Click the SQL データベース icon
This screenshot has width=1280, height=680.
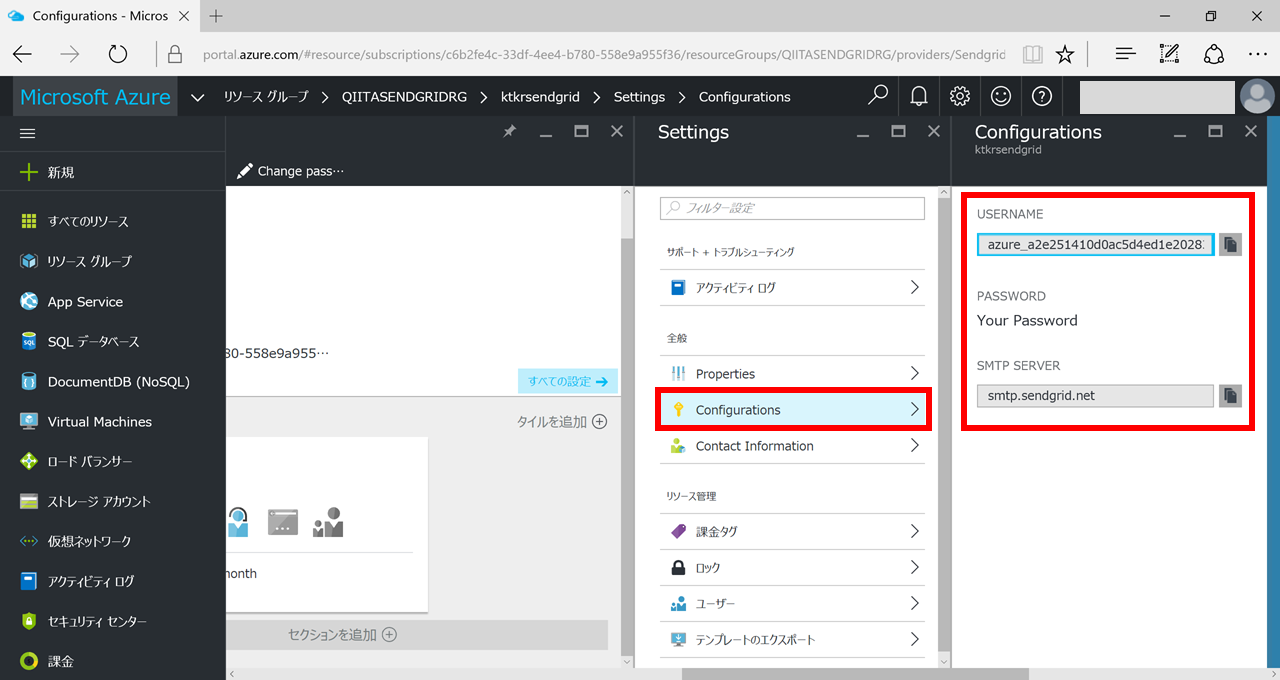pyautogui.click(x=29, y=341)
